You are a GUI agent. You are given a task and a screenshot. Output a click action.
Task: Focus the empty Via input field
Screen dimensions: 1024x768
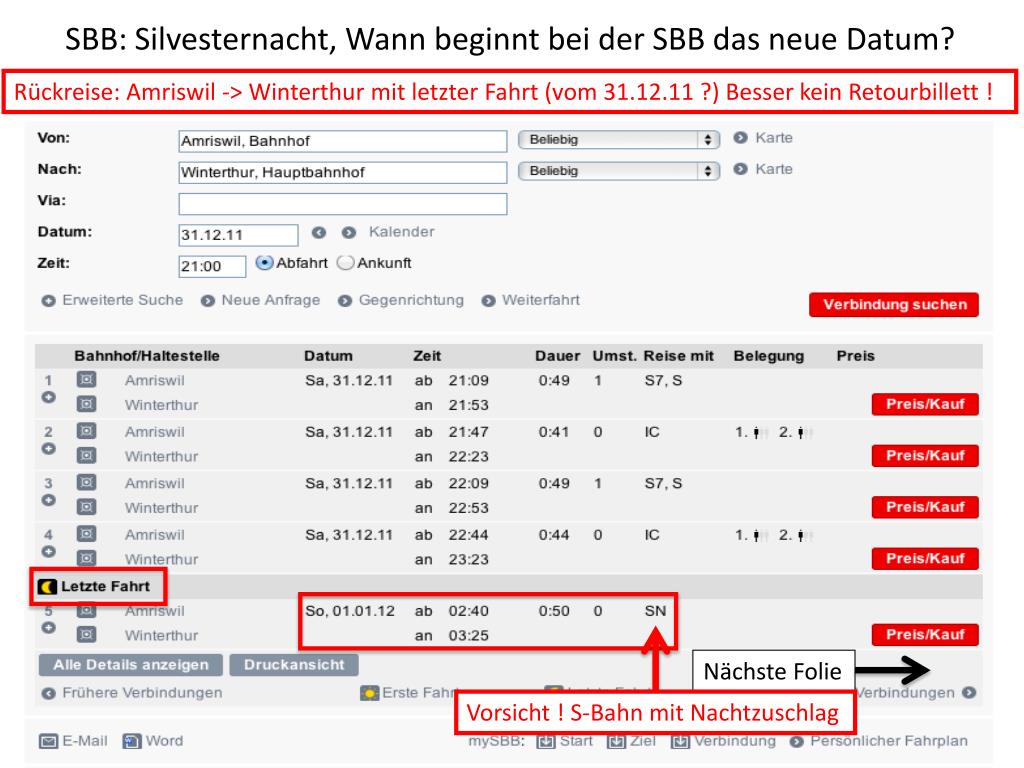point(342,204)
